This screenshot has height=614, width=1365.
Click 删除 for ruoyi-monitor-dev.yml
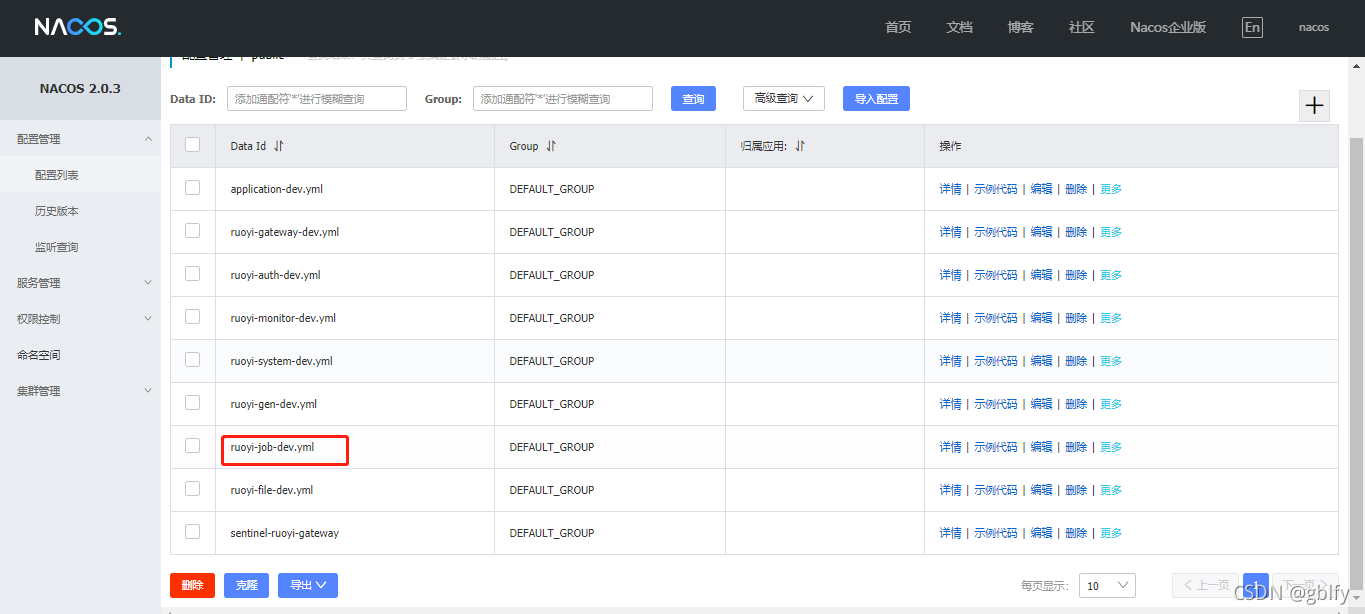[1076, 318]
